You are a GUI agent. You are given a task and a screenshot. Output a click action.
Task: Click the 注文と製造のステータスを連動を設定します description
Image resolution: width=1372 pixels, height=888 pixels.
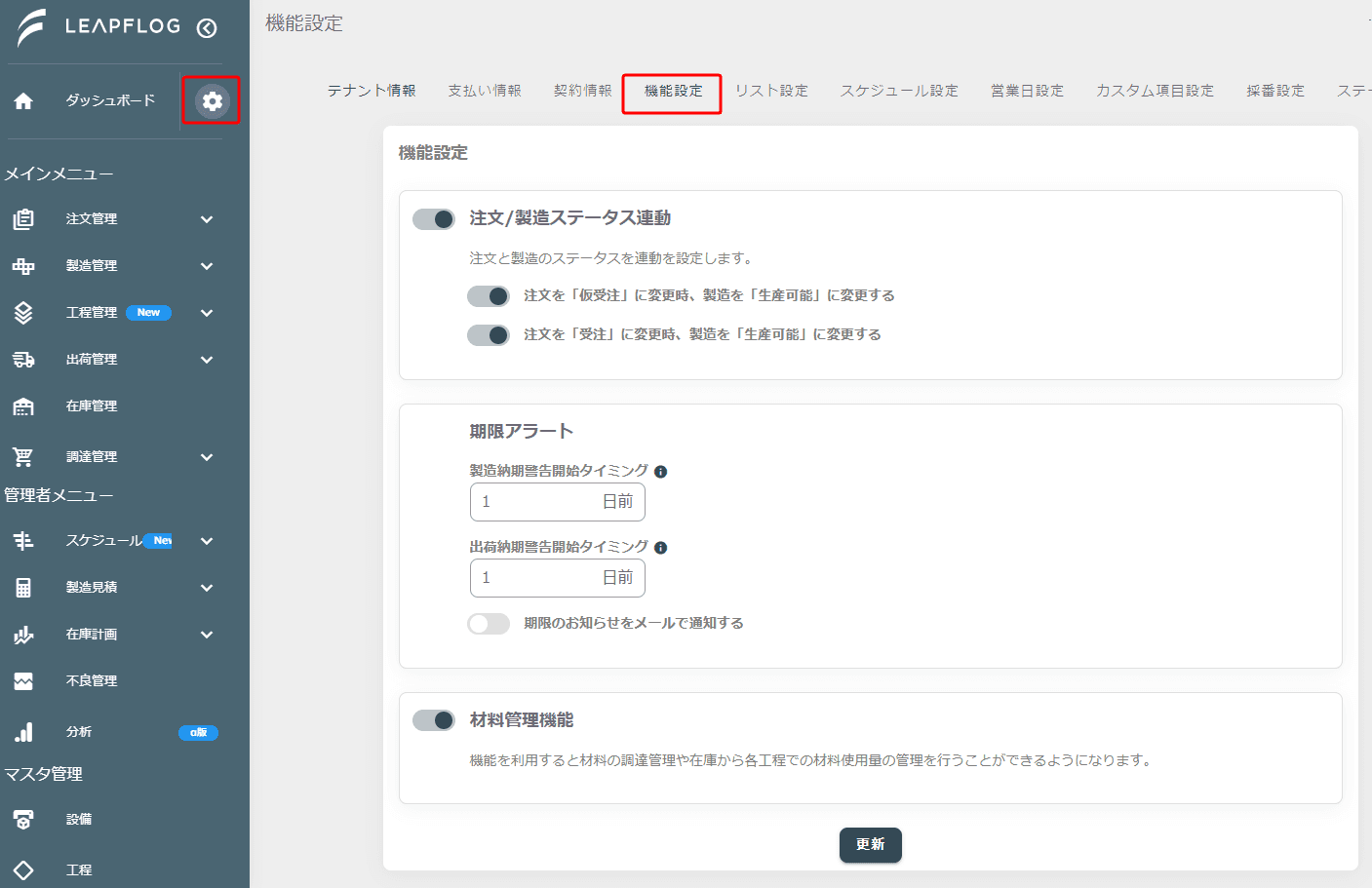pyautogui.click(x=610, y=258)
